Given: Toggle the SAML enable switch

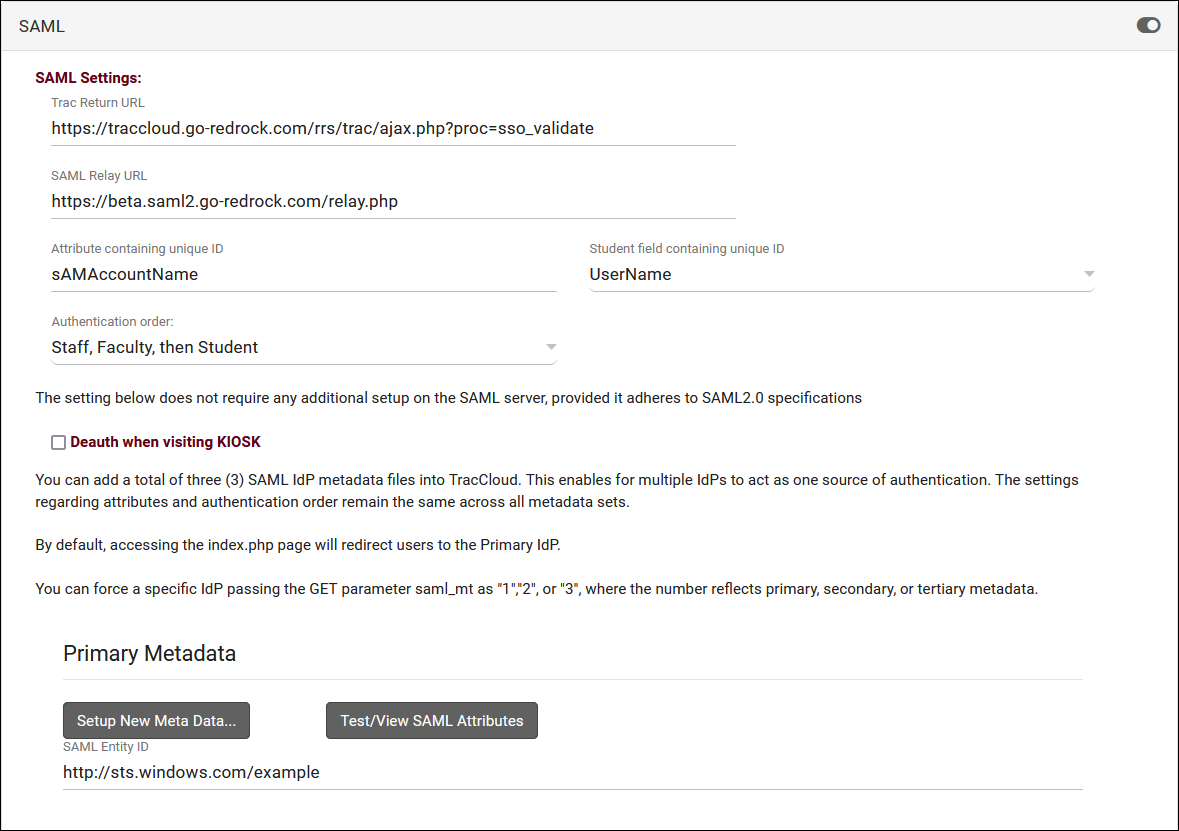Looking at the screenshot, I should pyautogui.click(x=1148, y=26).
